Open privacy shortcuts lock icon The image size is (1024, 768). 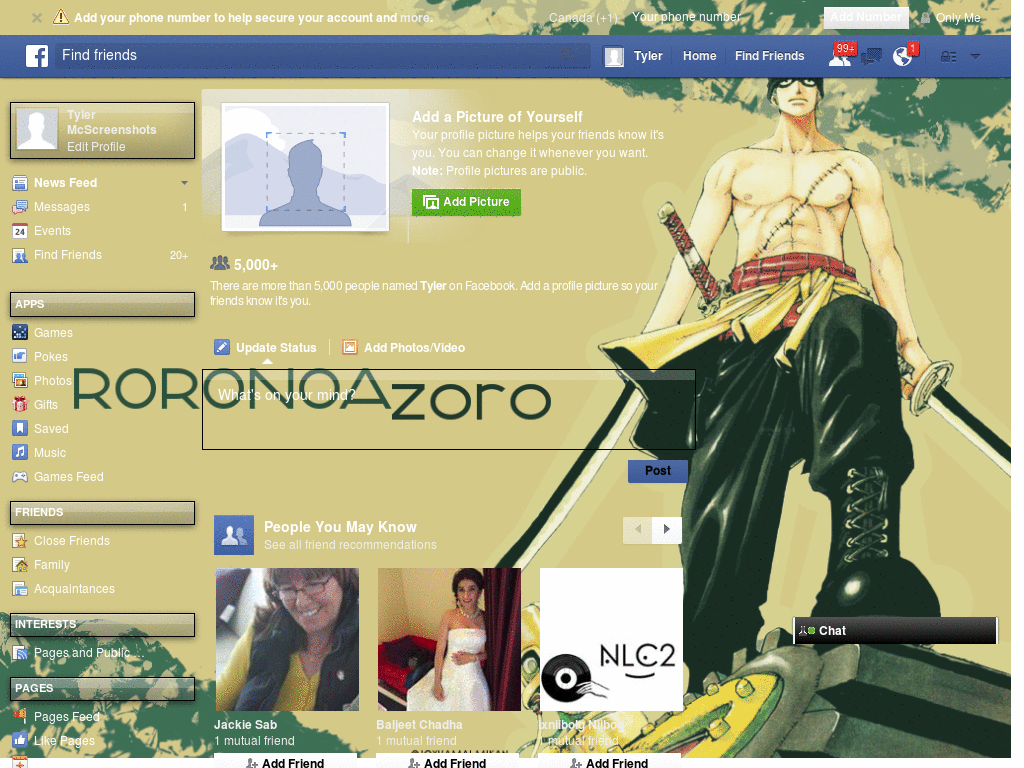(948, 57)
